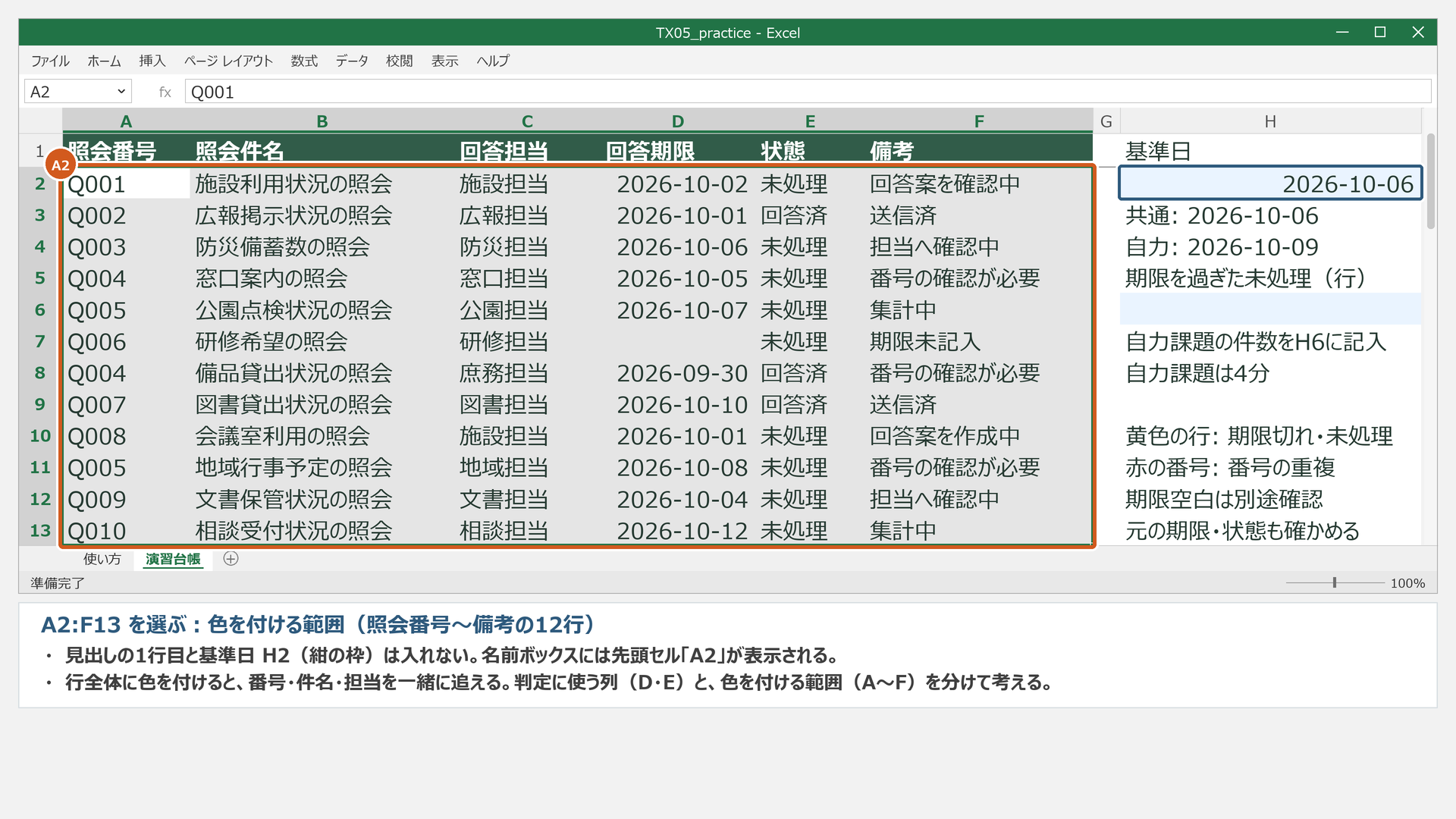Open the 校閲 tab
The width and height of the screenshot is (1456, 819).
[x=399, y=61]
